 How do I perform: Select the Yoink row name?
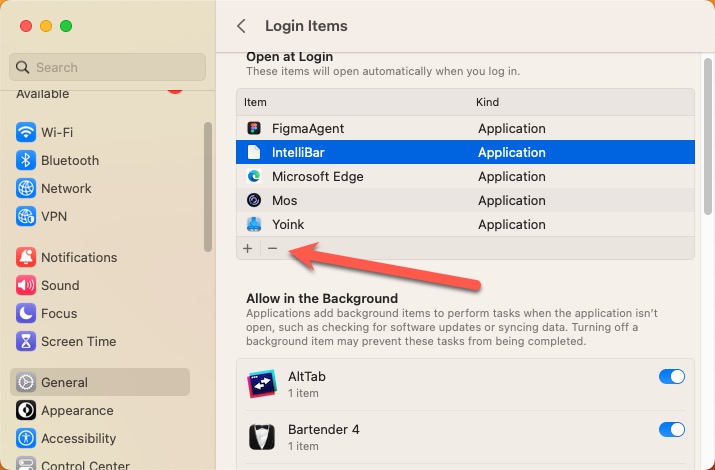pyautogui.click(x=288, y=224)
